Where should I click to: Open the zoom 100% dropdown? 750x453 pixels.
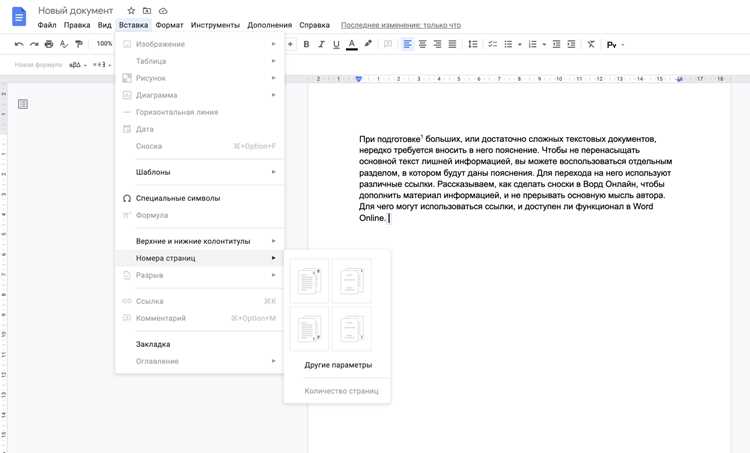tap(104, 44)
